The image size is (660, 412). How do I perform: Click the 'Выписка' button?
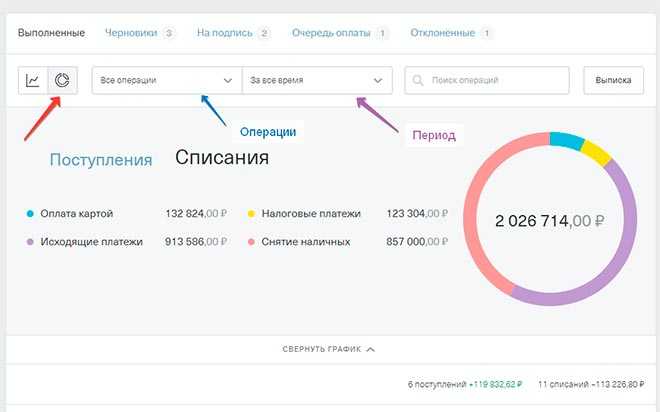pos(613,80)
